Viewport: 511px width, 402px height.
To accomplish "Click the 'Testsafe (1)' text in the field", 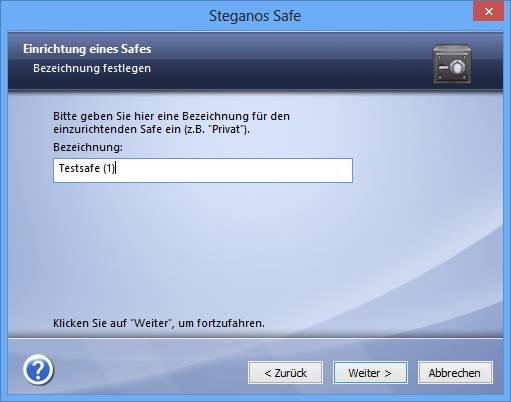I will tap(87, 168).
